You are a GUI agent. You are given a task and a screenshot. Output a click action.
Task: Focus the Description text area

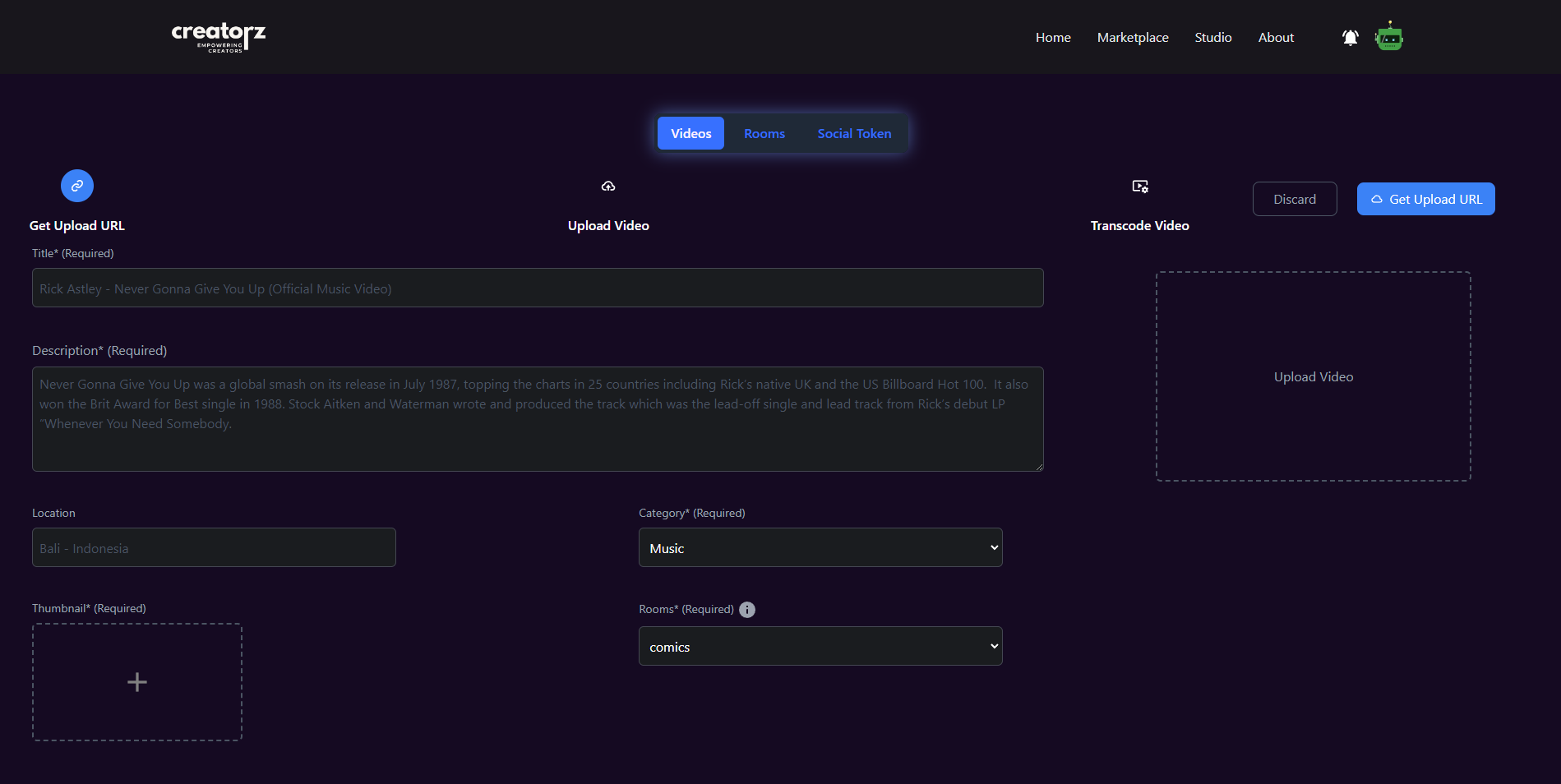[538, 419]
